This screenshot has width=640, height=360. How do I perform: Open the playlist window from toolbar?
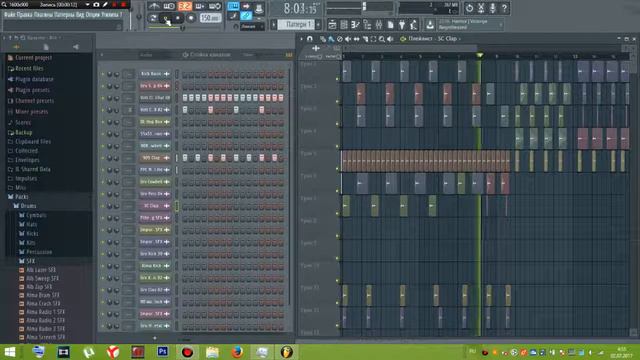pyautogui.click(x=332, y=25)
